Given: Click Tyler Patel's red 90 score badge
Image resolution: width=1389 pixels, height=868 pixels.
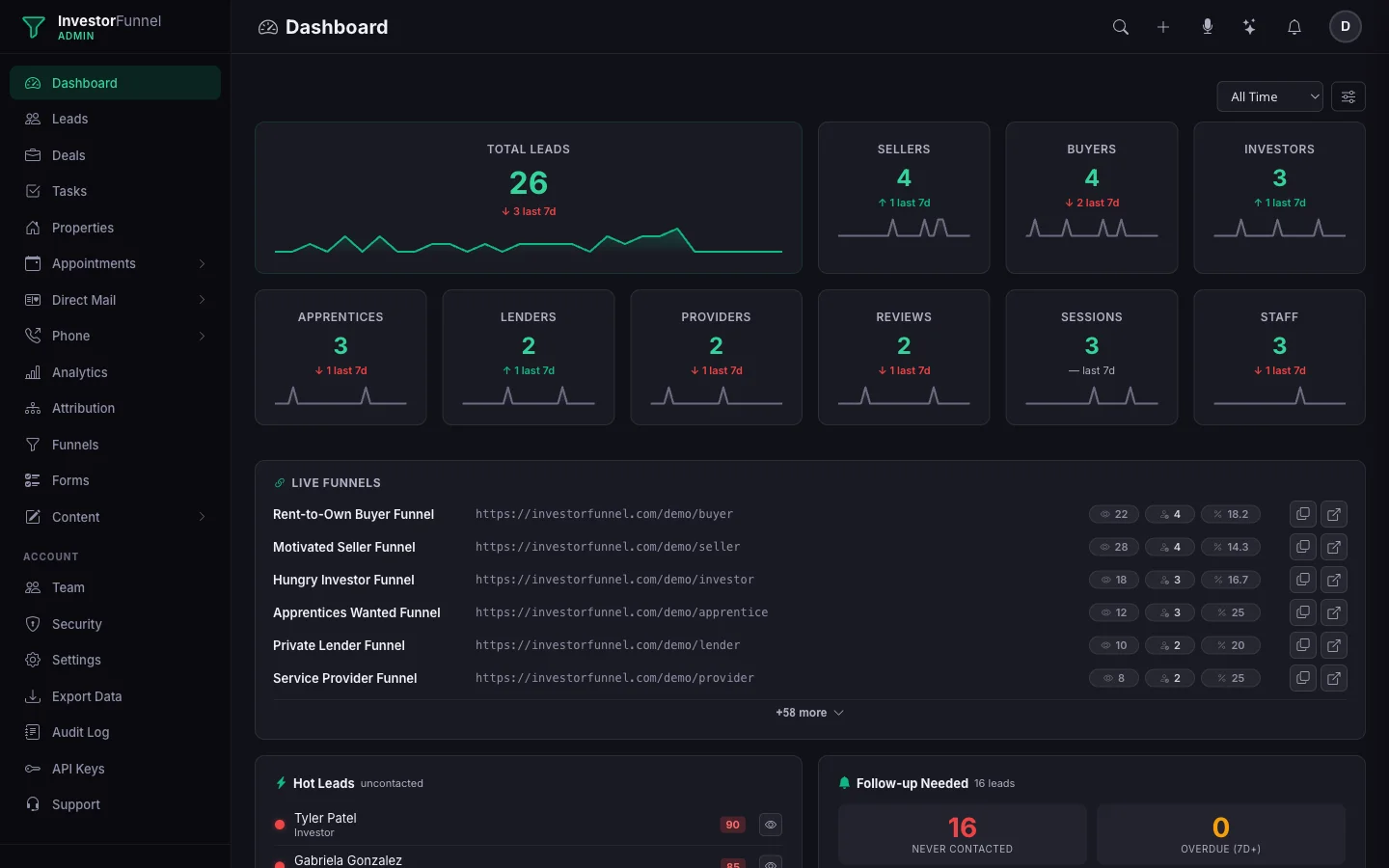Looking at the screenshot, I should [733, 825].
